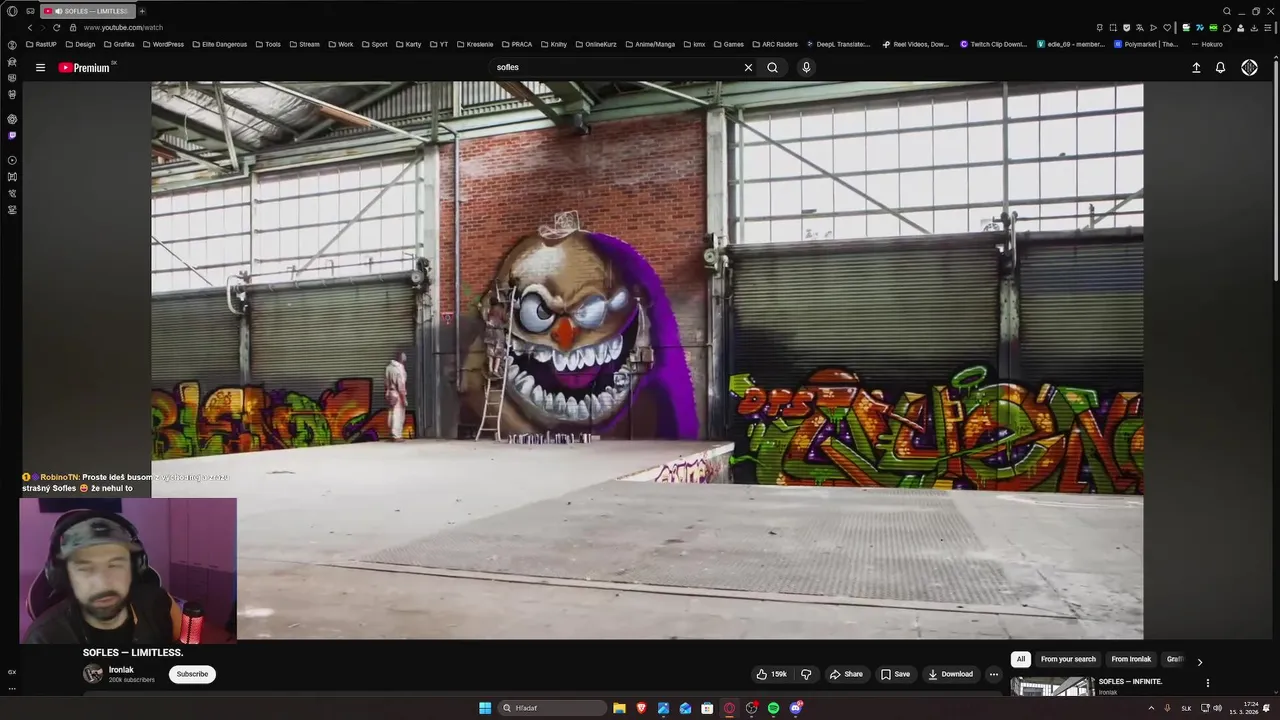The width and height of the screenshot is (1280, 720).
Task: Open YouTube notifications bell
Action: [x=1220, y=67]
